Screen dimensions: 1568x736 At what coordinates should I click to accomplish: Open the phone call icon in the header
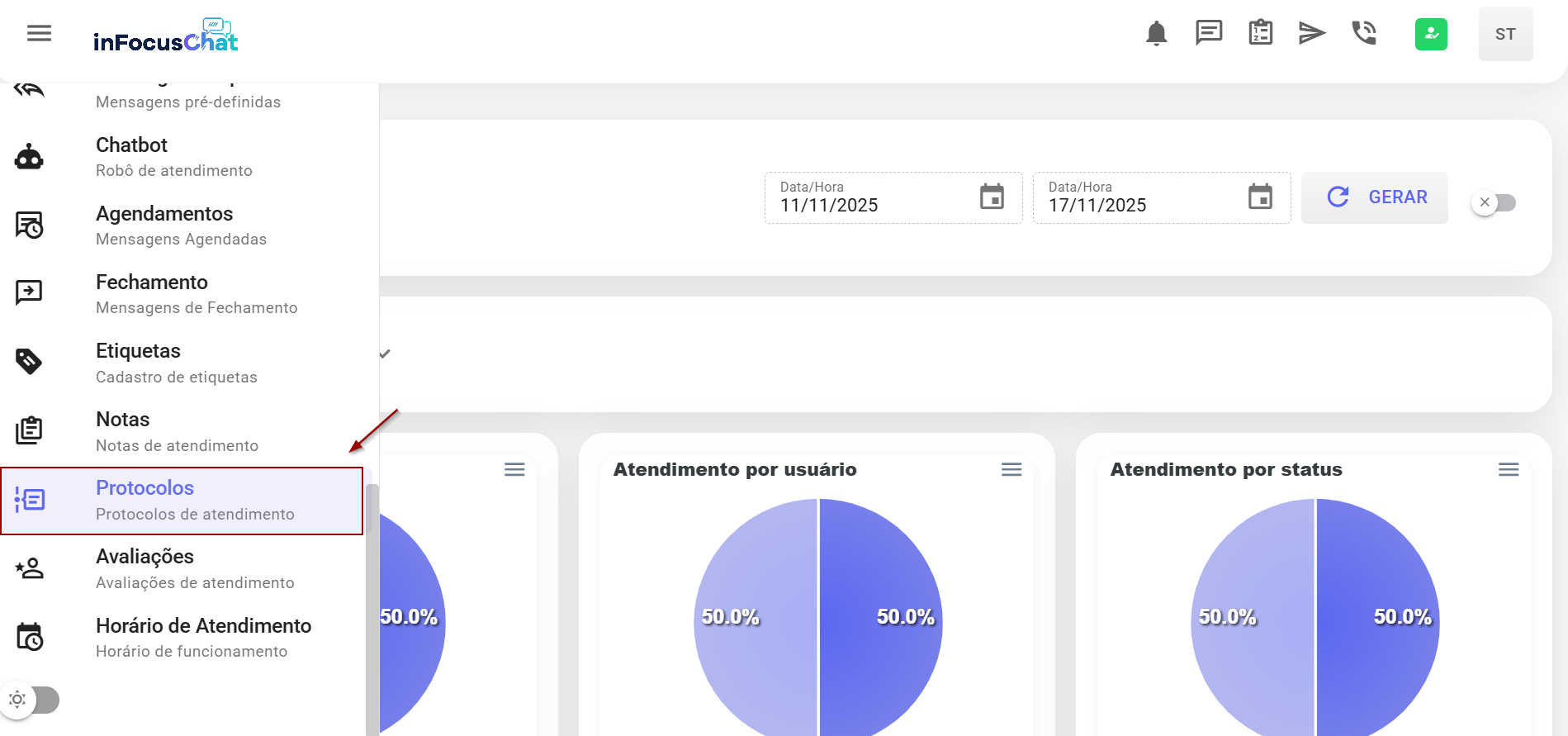(1363, 33)
